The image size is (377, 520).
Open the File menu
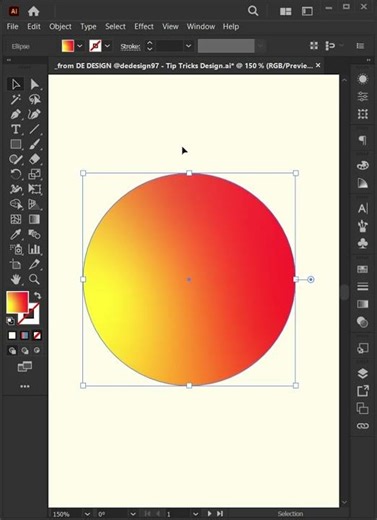point(13,26)
